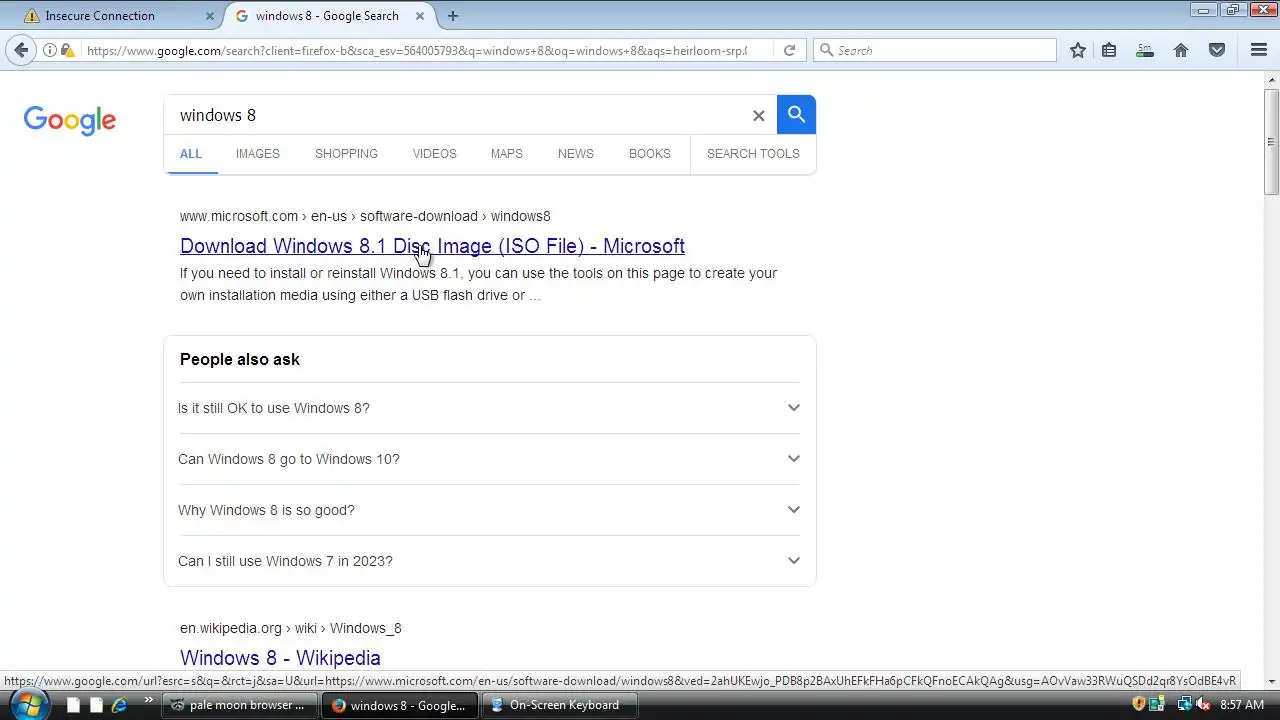Open the downloads indicator icon
This screenshot has height=720, width=1280.
click(x=1145, y=50)
